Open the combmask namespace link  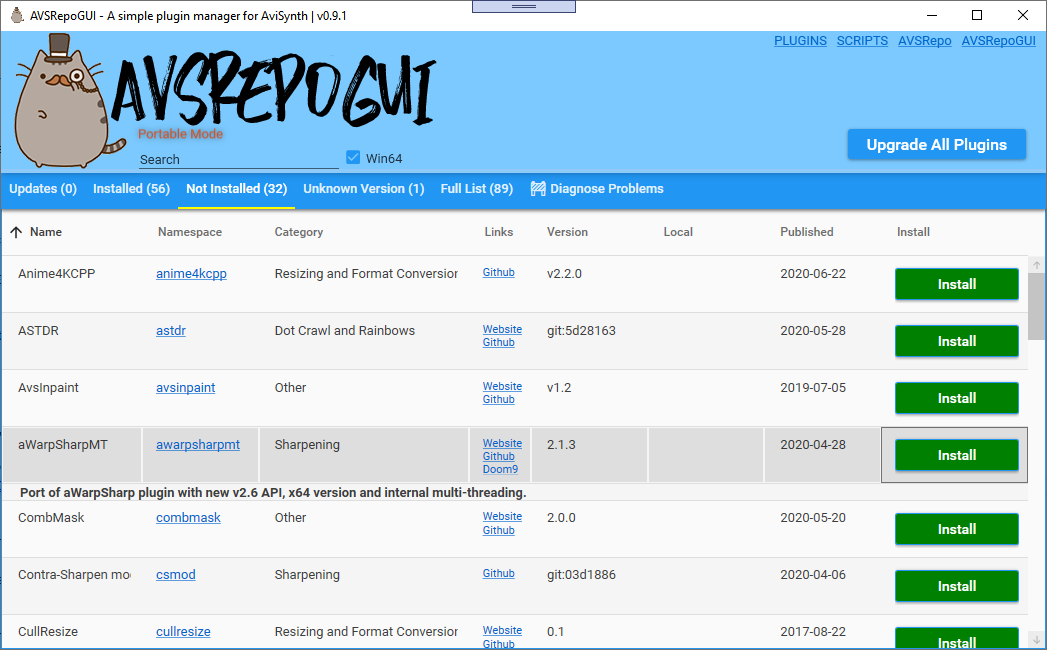coord(188,518)
